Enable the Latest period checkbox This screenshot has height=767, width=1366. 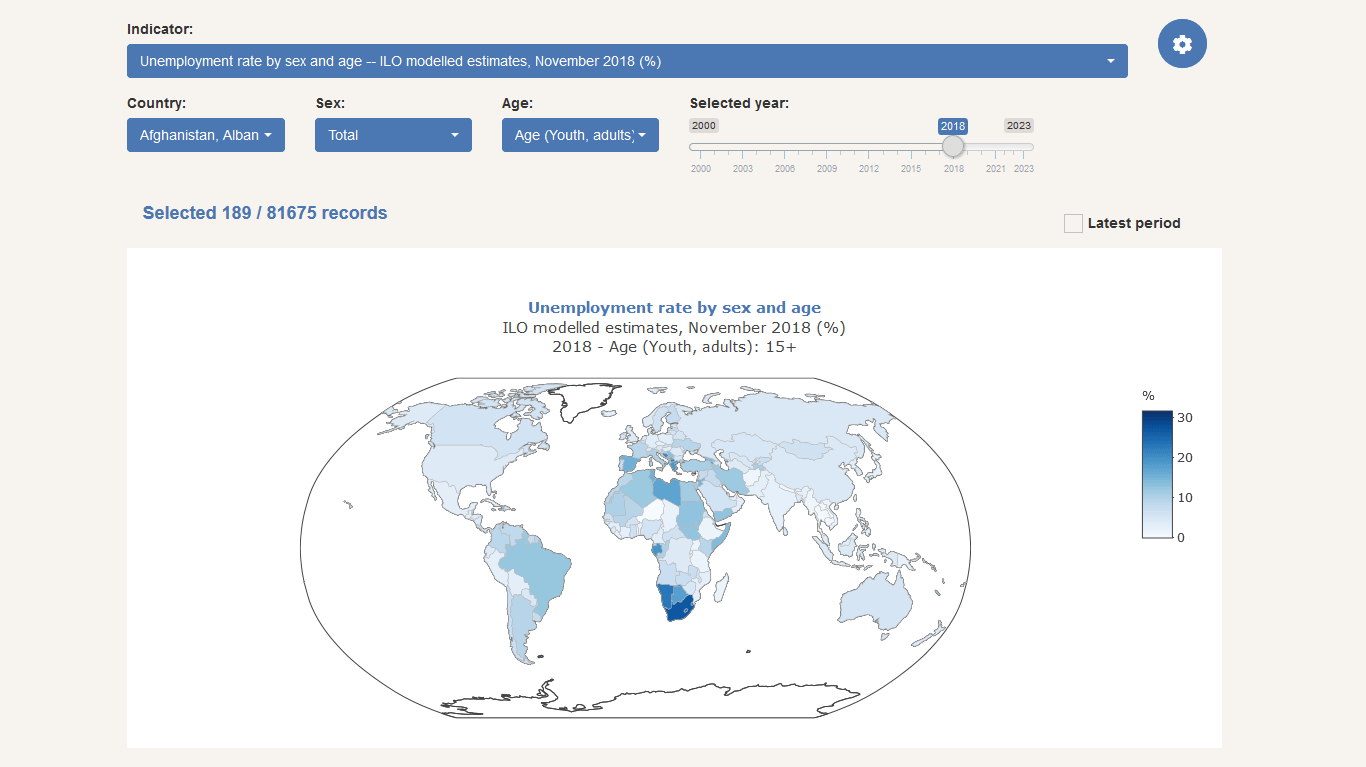[x=1073, y=223]
